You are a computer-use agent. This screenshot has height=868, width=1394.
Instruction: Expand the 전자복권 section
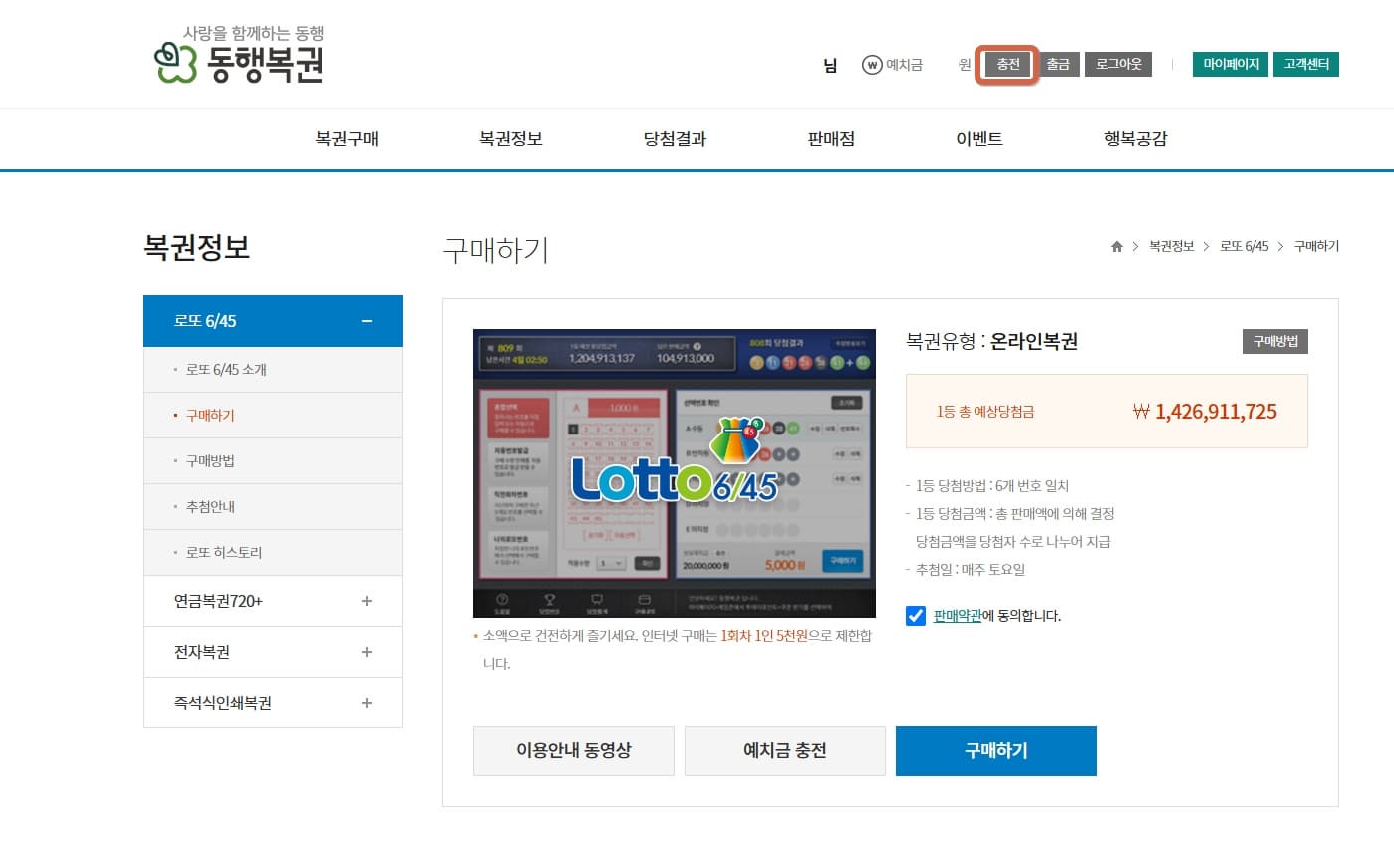366,651
